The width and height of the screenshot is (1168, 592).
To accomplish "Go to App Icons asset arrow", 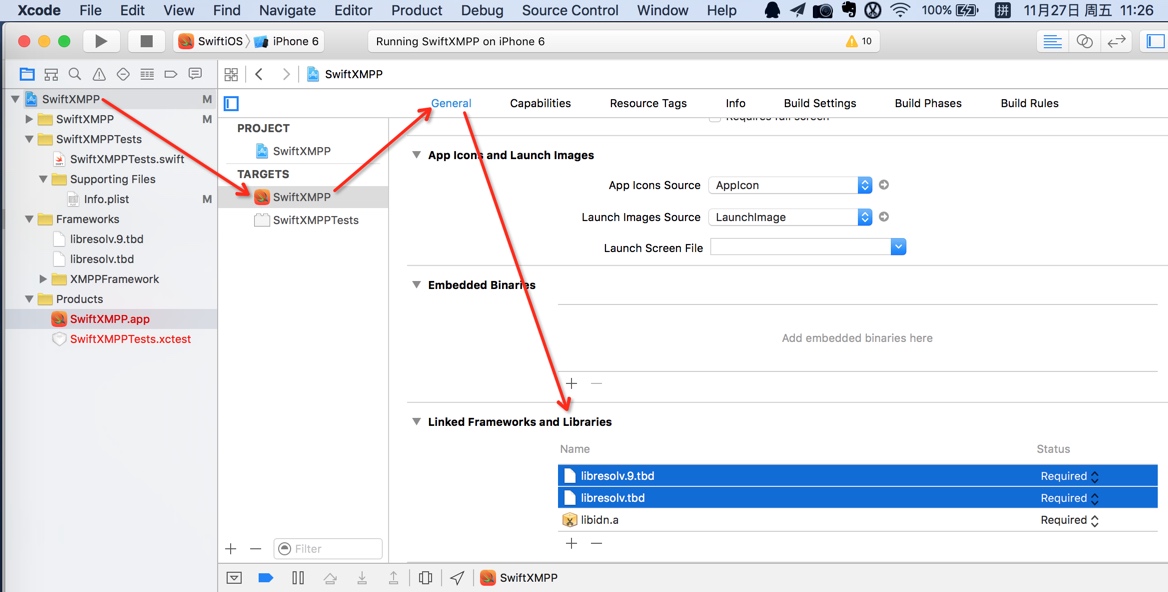I will point(883,185).
